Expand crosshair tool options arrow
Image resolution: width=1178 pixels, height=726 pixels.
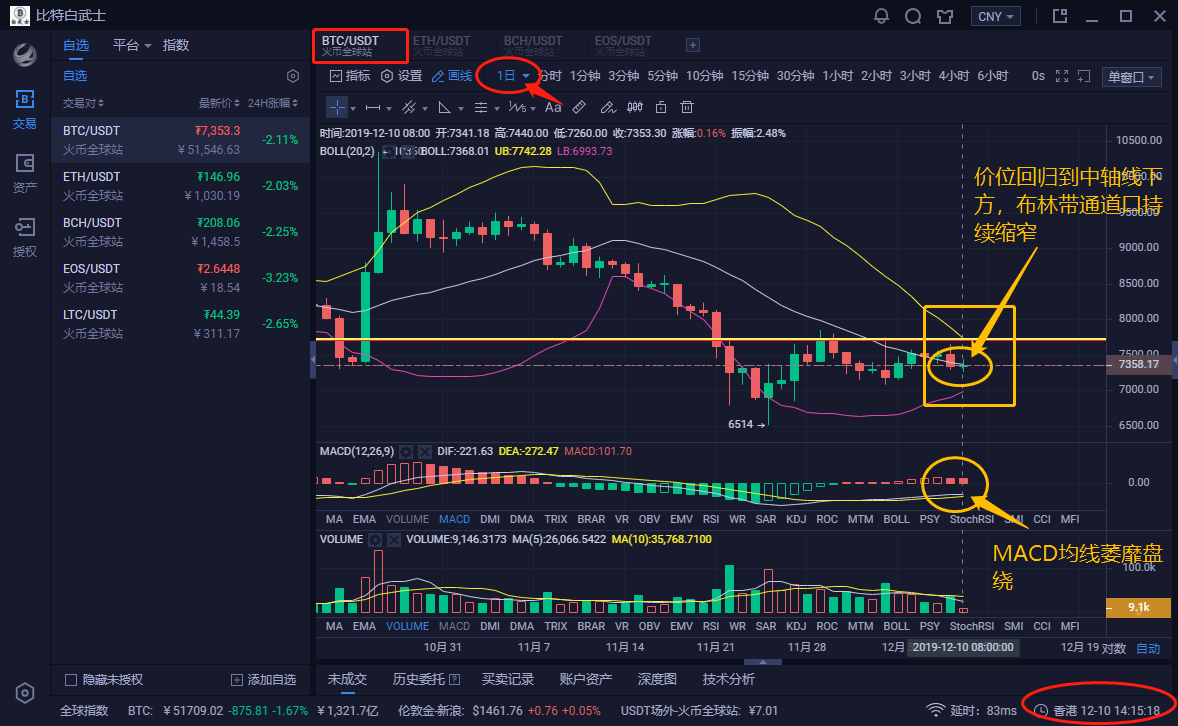[x=352, y=109]
